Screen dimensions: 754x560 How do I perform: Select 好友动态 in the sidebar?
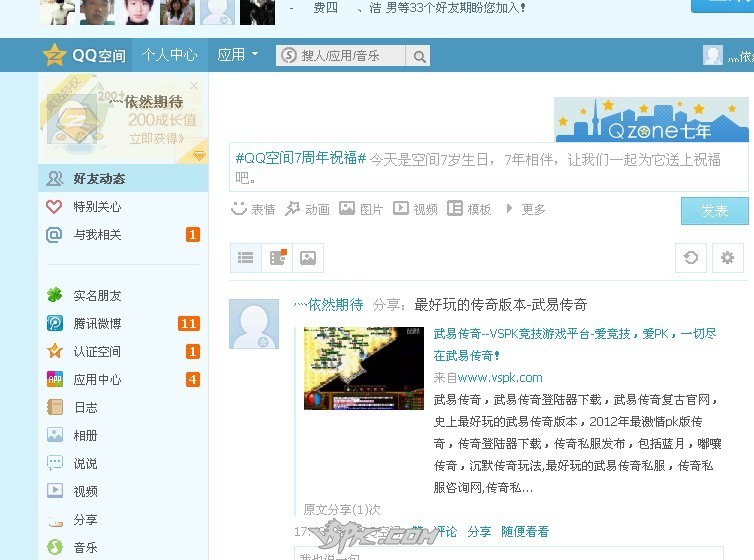point(123,178)
